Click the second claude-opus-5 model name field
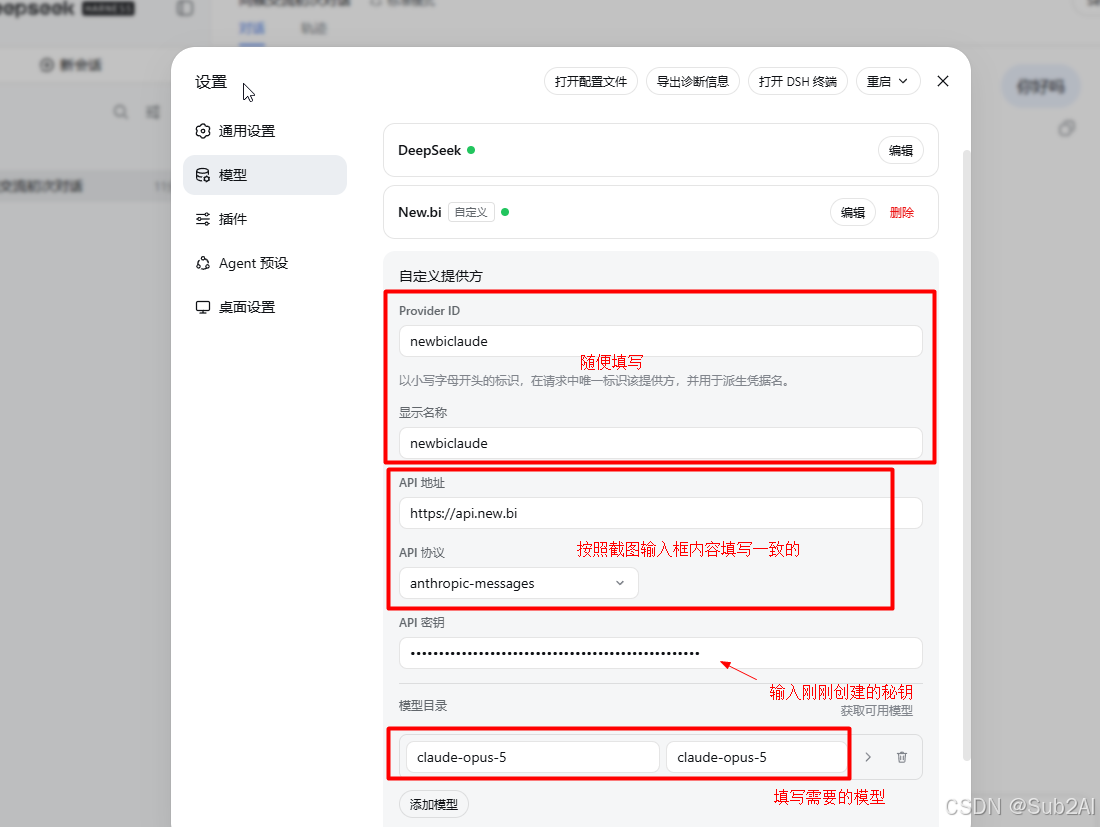This screenshot has height=827, width=1100. pyautogui.click(x=756, y=757)
